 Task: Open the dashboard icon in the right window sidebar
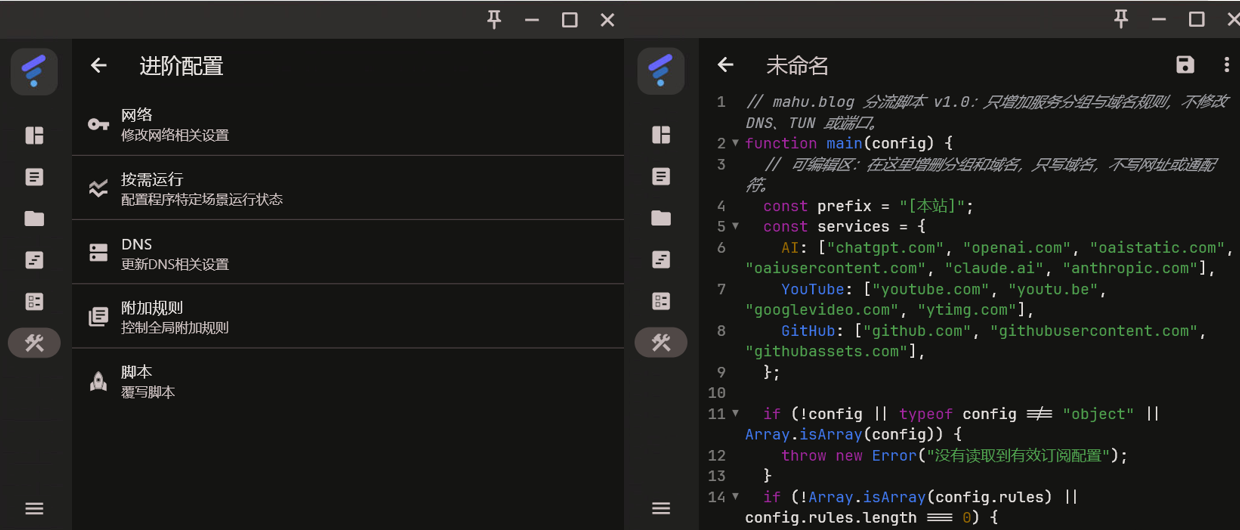(x=661, y=135)
